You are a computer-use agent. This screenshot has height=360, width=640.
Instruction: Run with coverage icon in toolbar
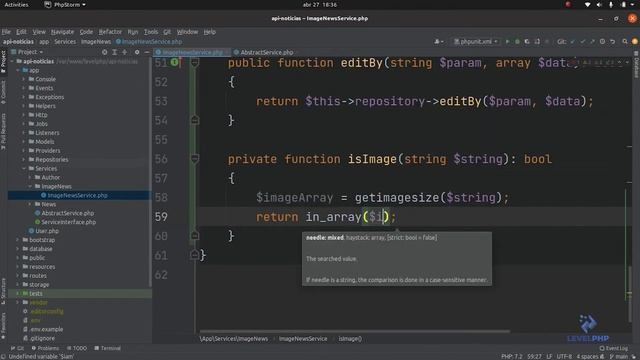point(527,42)
